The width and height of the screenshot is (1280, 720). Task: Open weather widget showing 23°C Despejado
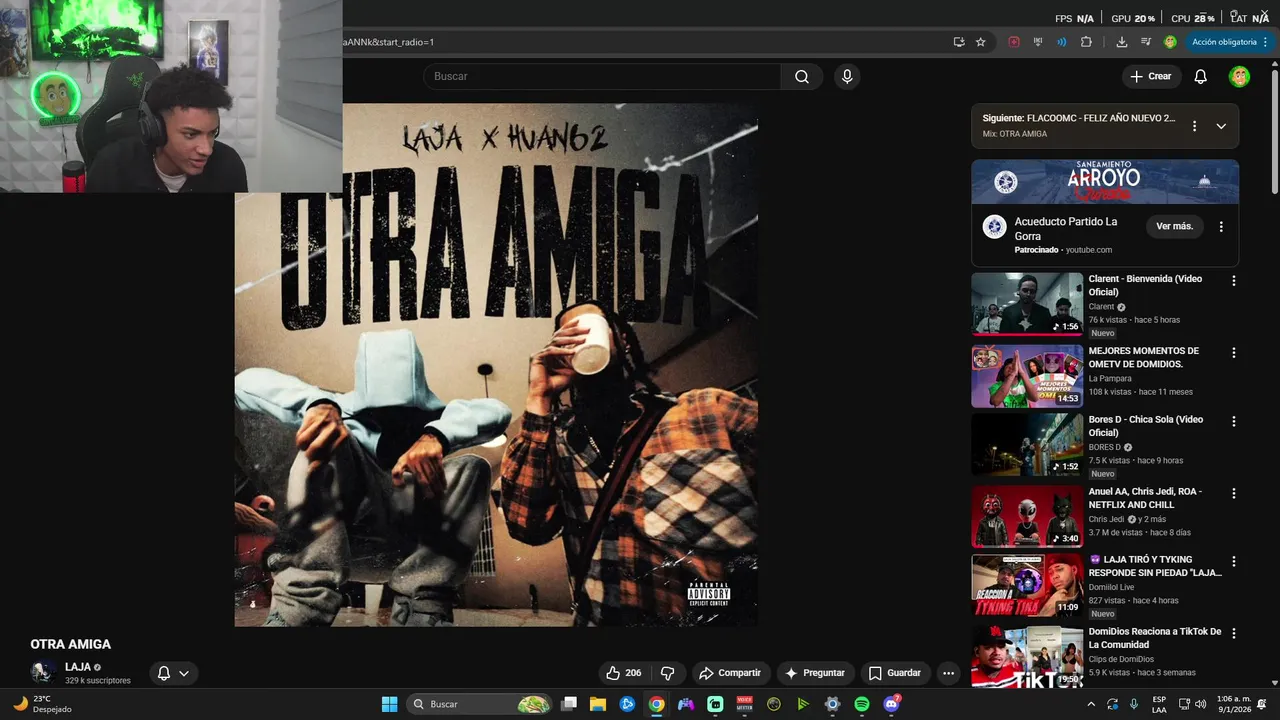(x=42, y=704)
